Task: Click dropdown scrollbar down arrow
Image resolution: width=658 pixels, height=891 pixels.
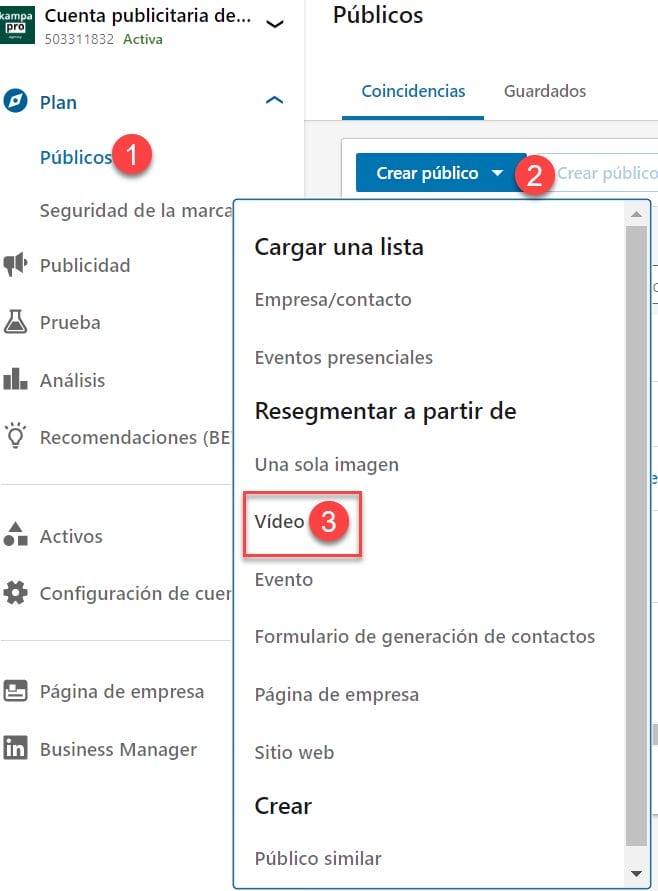Action: point(636,873)
